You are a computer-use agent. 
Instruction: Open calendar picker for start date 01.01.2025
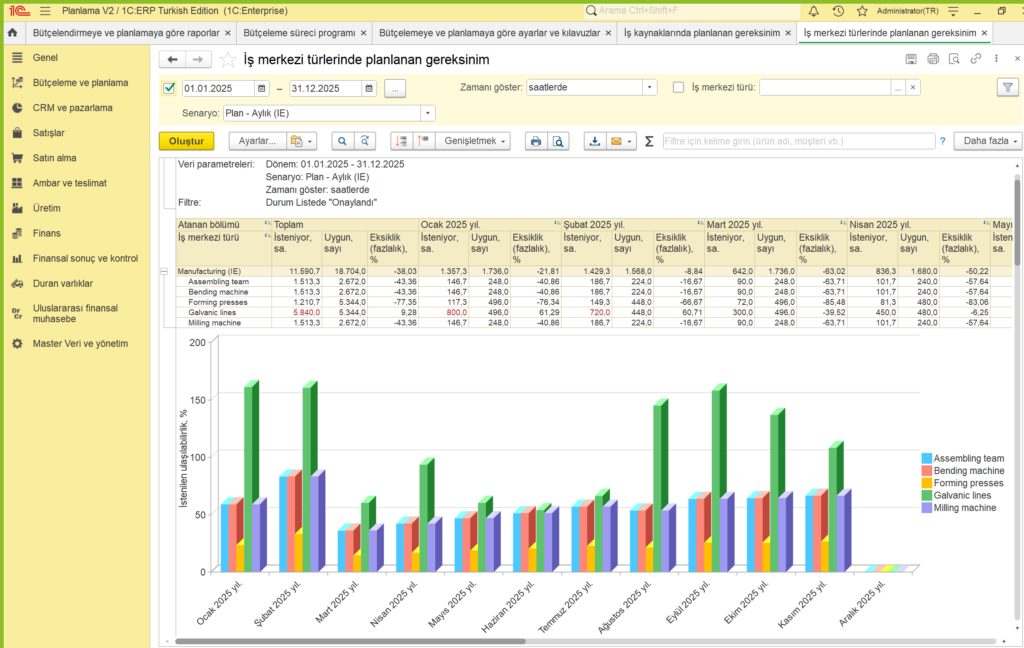click(x=261, y=88)
